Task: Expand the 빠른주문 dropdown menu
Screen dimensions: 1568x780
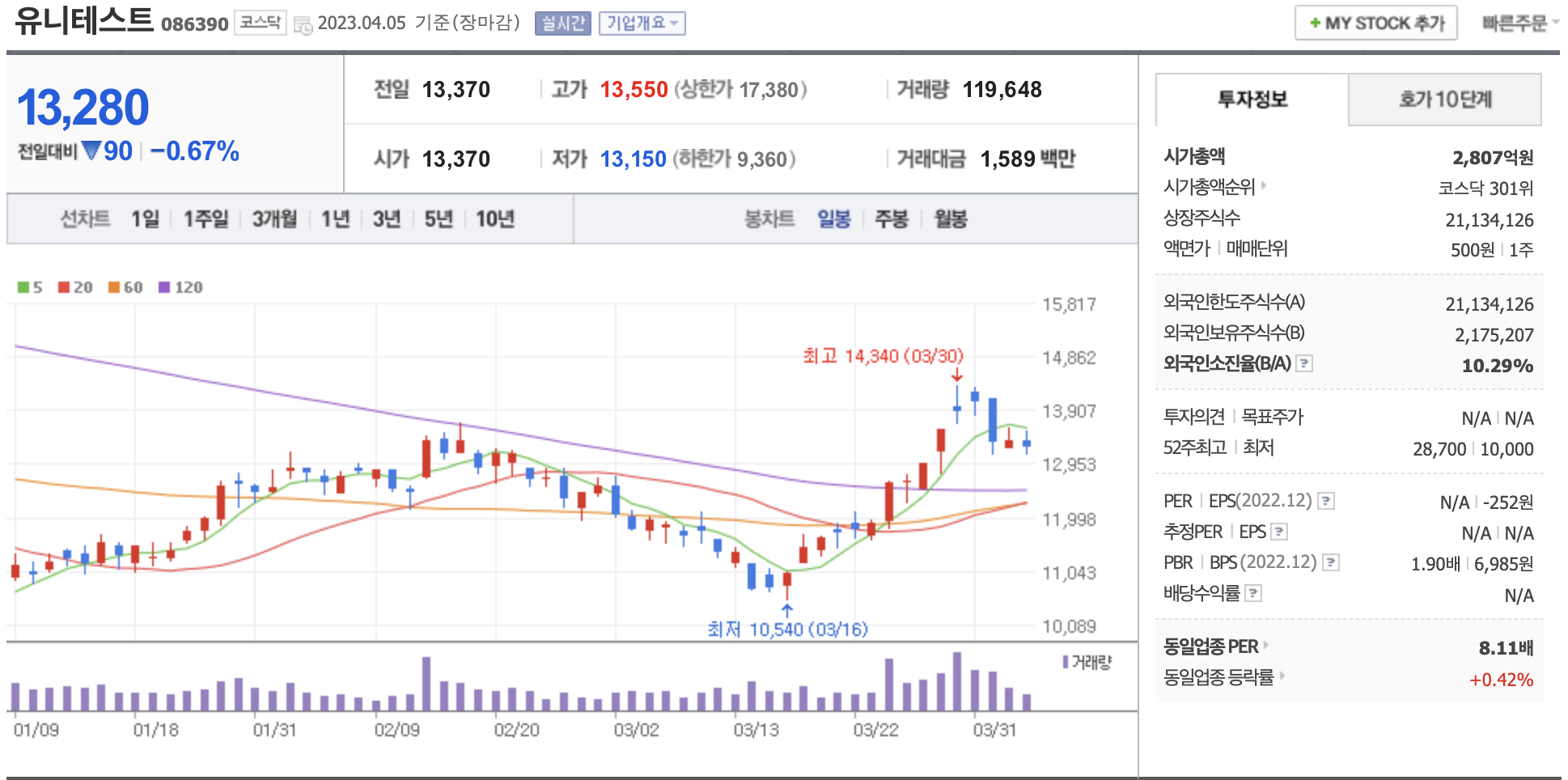Action: click(1519, 23)
